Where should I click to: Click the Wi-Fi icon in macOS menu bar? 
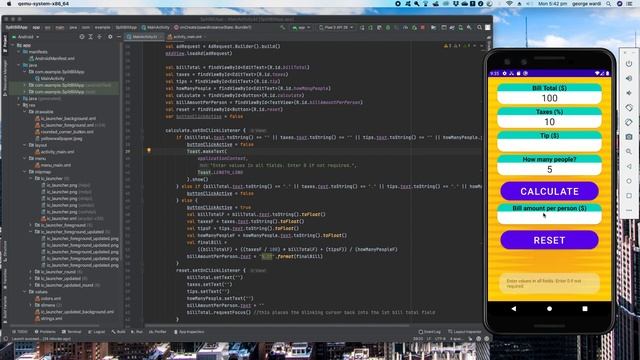(x=509, y=4)
